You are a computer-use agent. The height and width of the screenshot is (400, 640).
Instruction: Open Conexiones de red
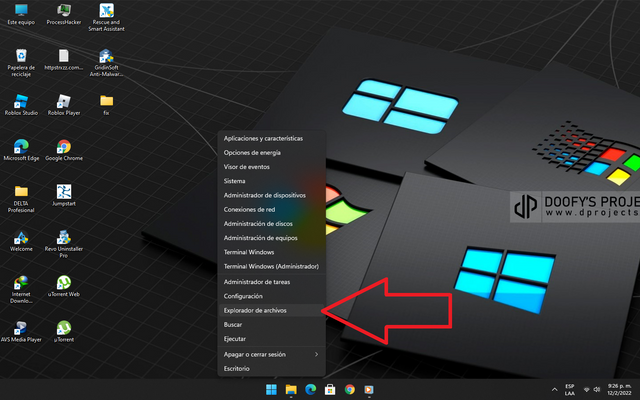pyautogui.click(x=271, y=209)
